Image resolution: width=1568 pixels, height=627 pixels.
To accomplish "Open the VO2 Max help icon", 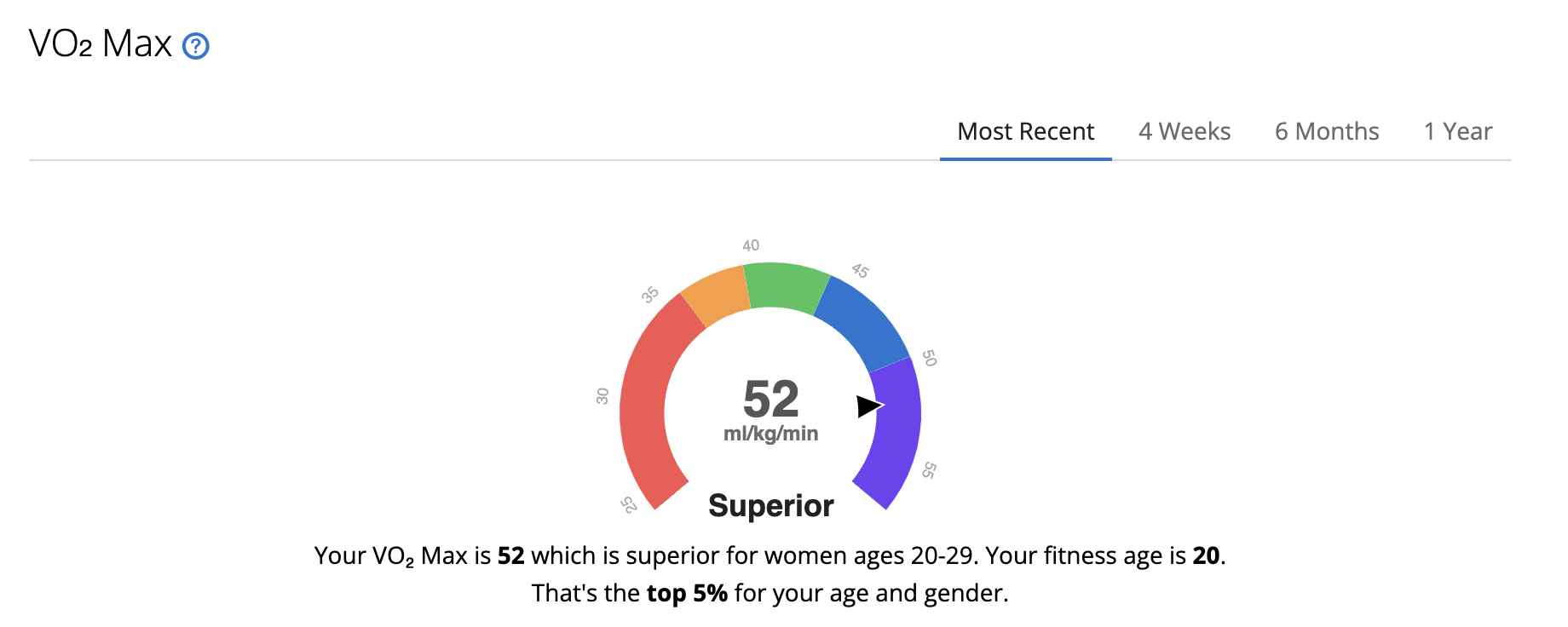I will tap(196, 46).
